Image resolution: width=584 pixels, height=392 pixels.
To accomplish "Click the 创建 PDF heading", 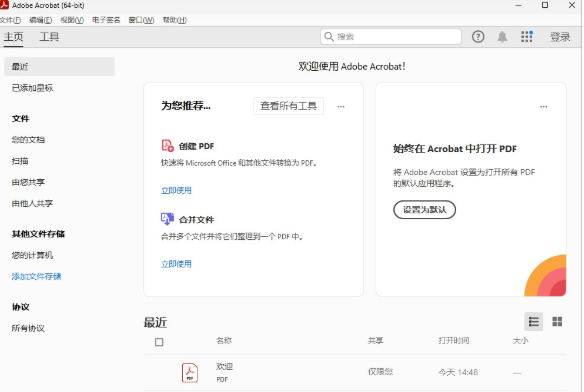I will [196, 146].
